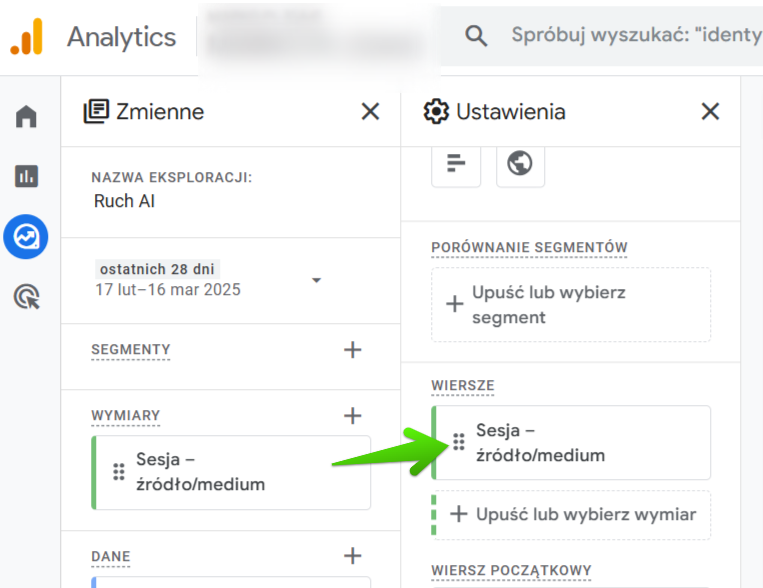Open the Reports chart icon
Image resolution: width=763 pixels, height=588 pixels.
[x=26, y=177]
